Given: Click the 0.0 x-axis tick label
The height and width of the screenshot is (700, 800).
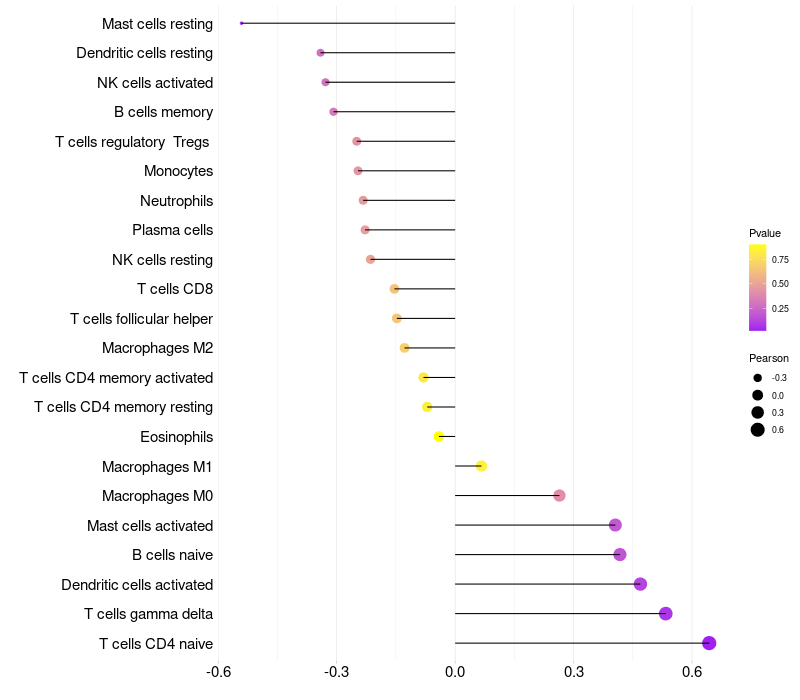Looking at the screenshot, I should (x=455, y=671).
